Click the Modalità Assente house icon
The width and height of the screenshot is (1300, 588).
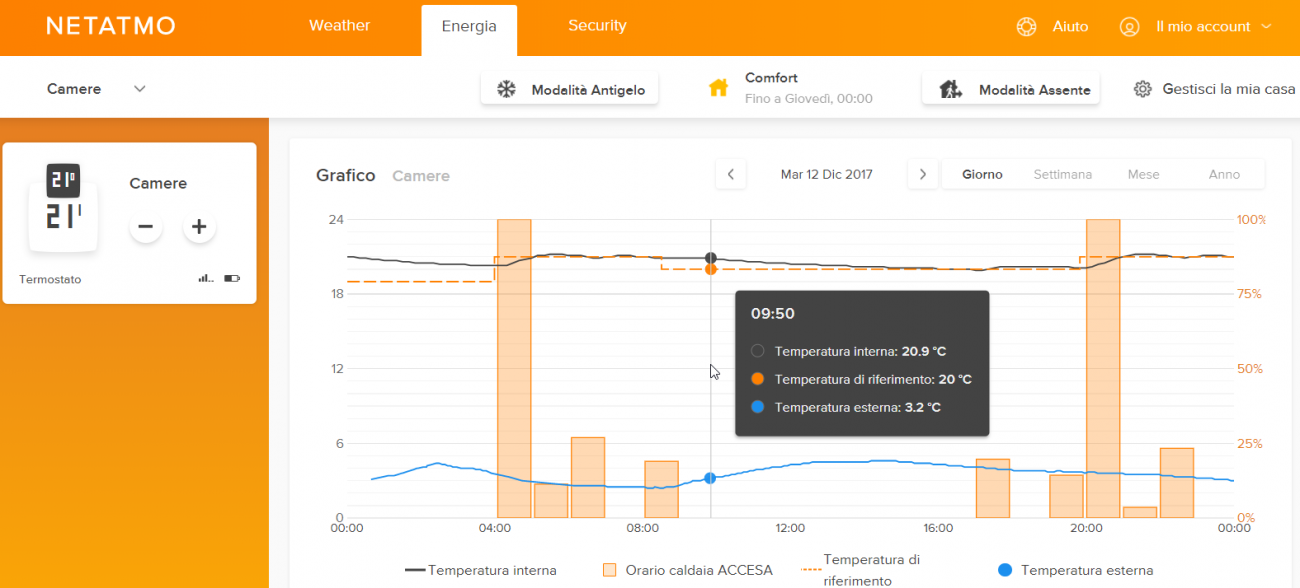[x=951, y=90]
